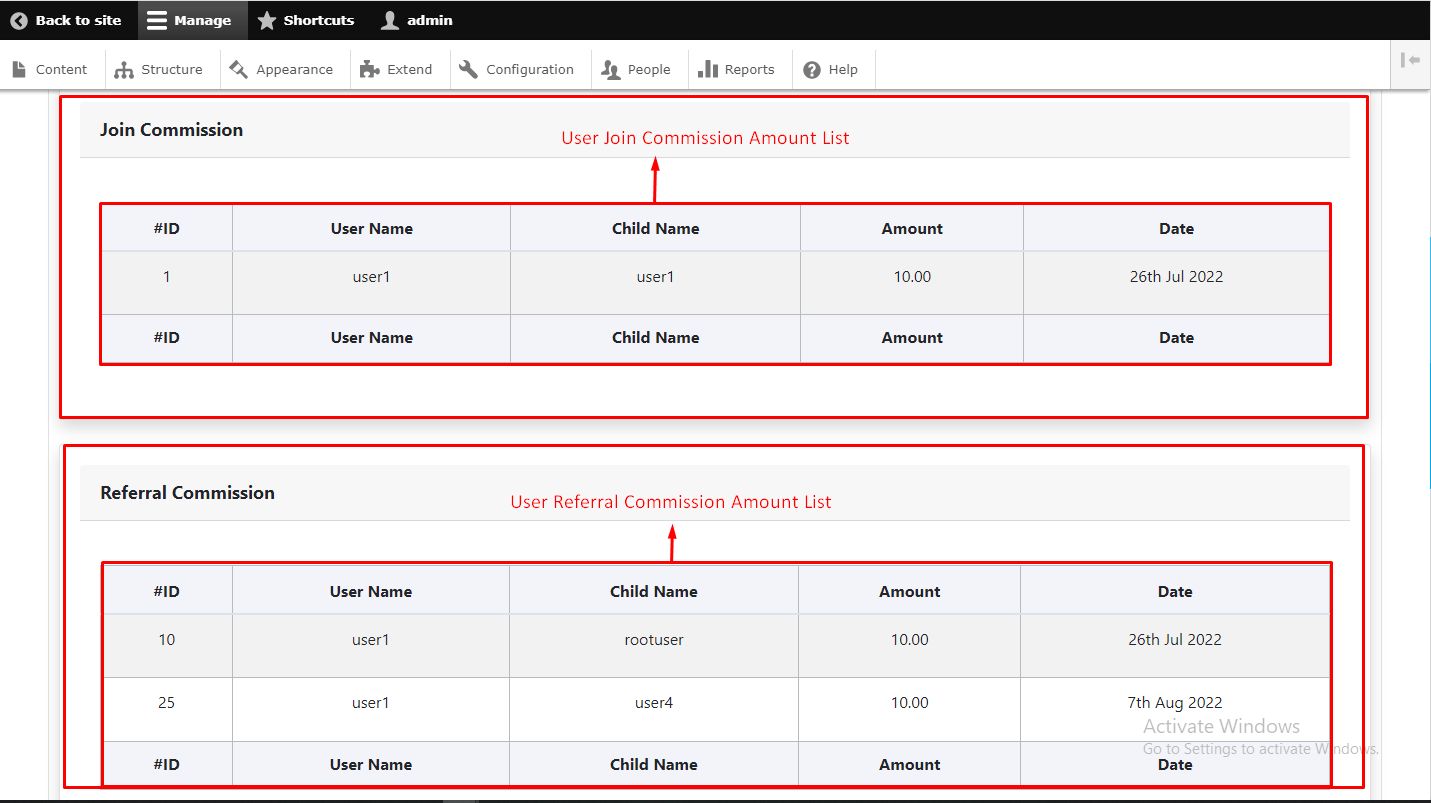Open Shortcuts via the star icon

pyautogui.click(x=267, y=20)
